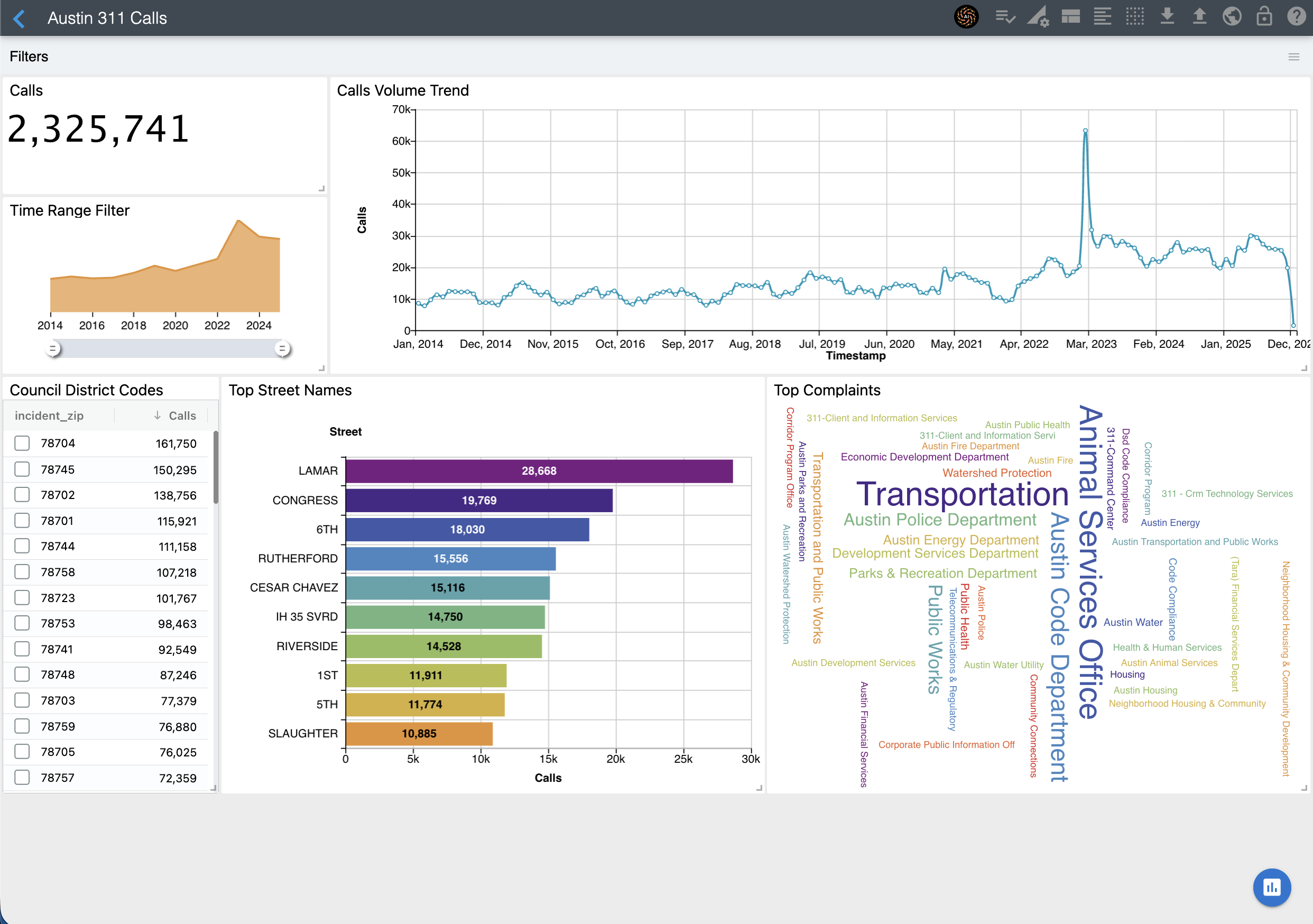Click the upload arrow icon
1313x924 pixels.
[x=1199, y=17]
